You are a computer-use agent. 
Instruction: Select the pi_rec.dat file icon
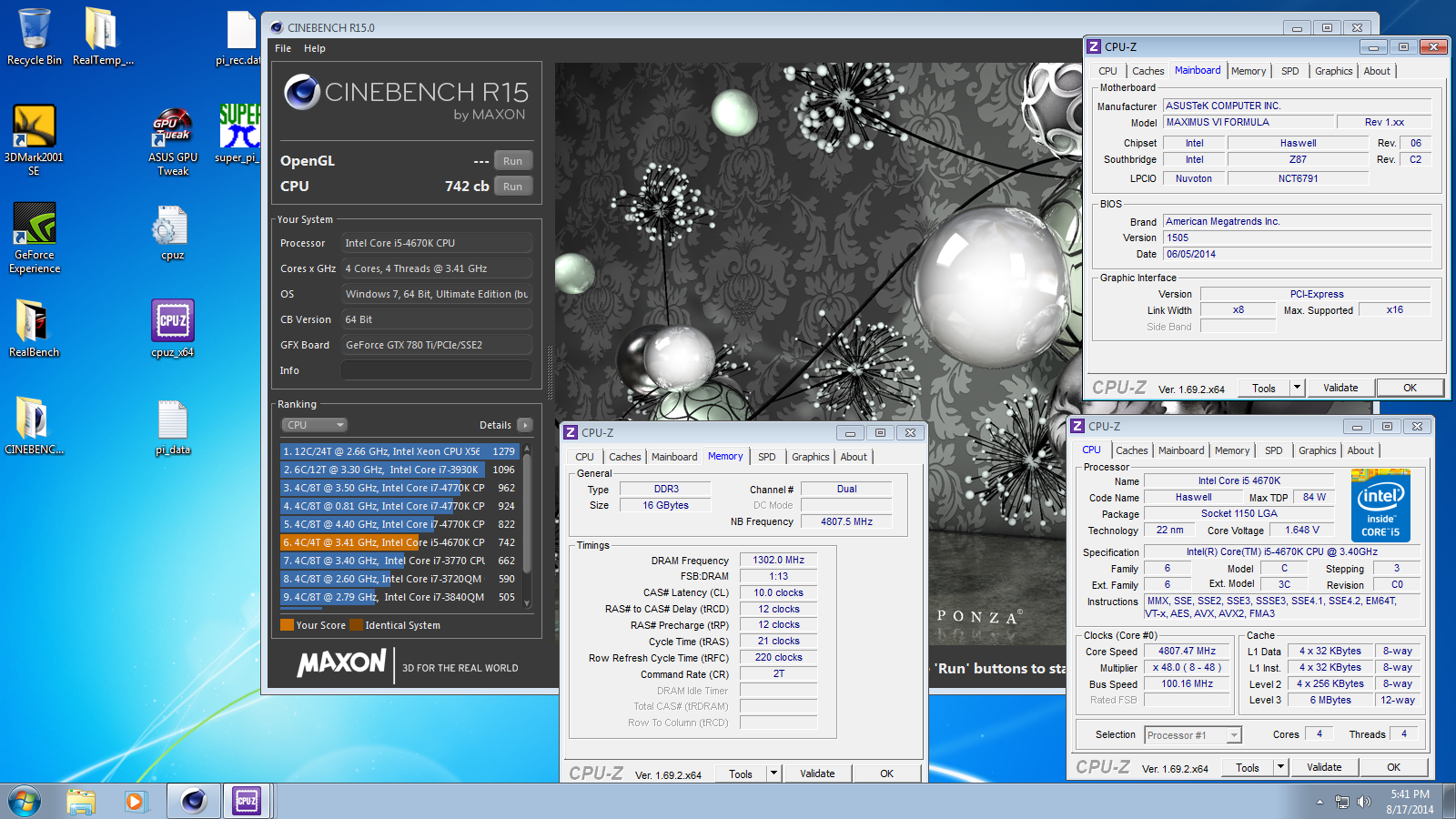pyautogui.click(x=238, y=36)
